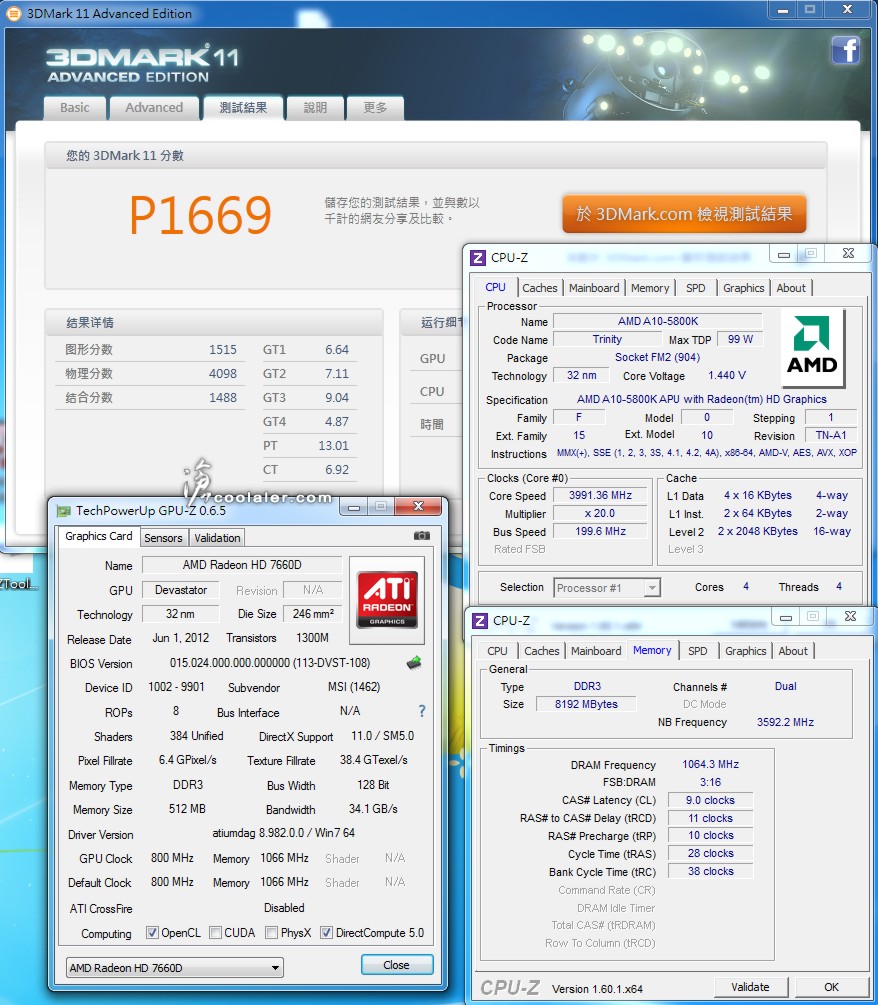Click the Facebook icon in 3DMark header
The image size is (878, 1005).
click(845, 50)
